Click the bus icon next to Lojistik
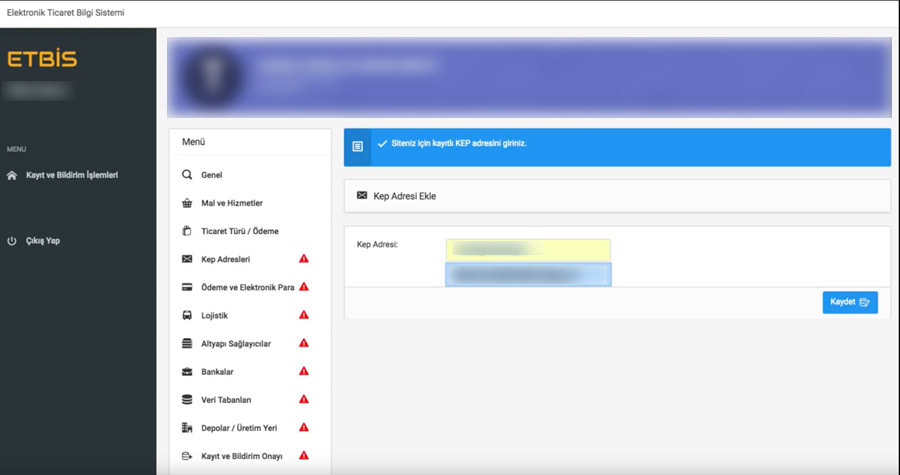The width and height of the screenshot is (900, 475). [187, 315]
